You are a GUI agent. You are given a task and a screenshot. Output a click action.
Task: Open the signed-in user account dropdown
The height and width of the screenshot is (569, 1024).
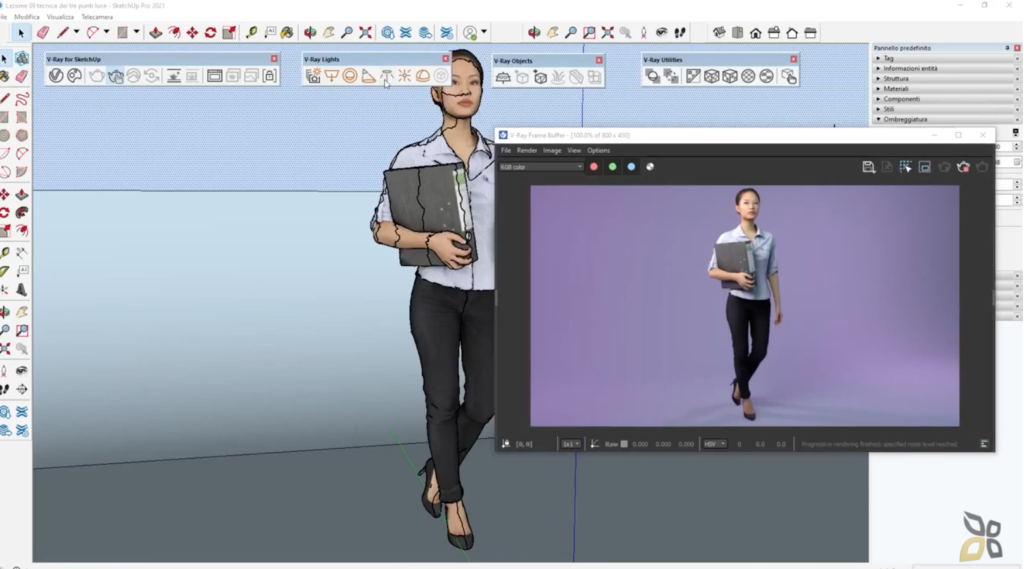tap(484, 32)
